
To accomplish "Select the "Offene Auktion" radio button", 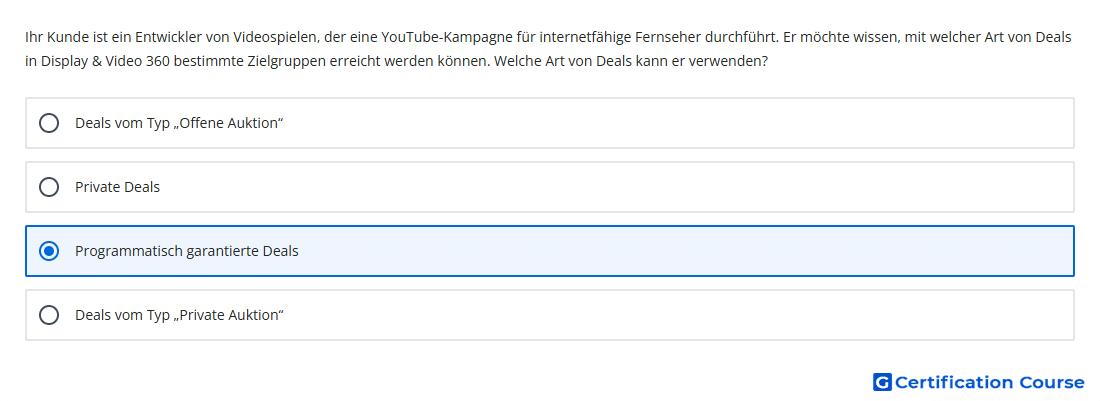I will tap(49, 123).
